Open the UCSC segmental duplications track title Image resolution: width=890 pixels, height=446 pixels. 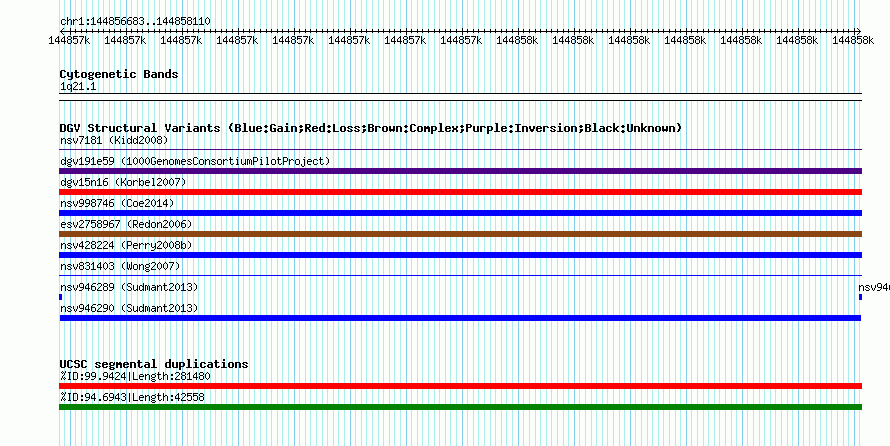154,364
